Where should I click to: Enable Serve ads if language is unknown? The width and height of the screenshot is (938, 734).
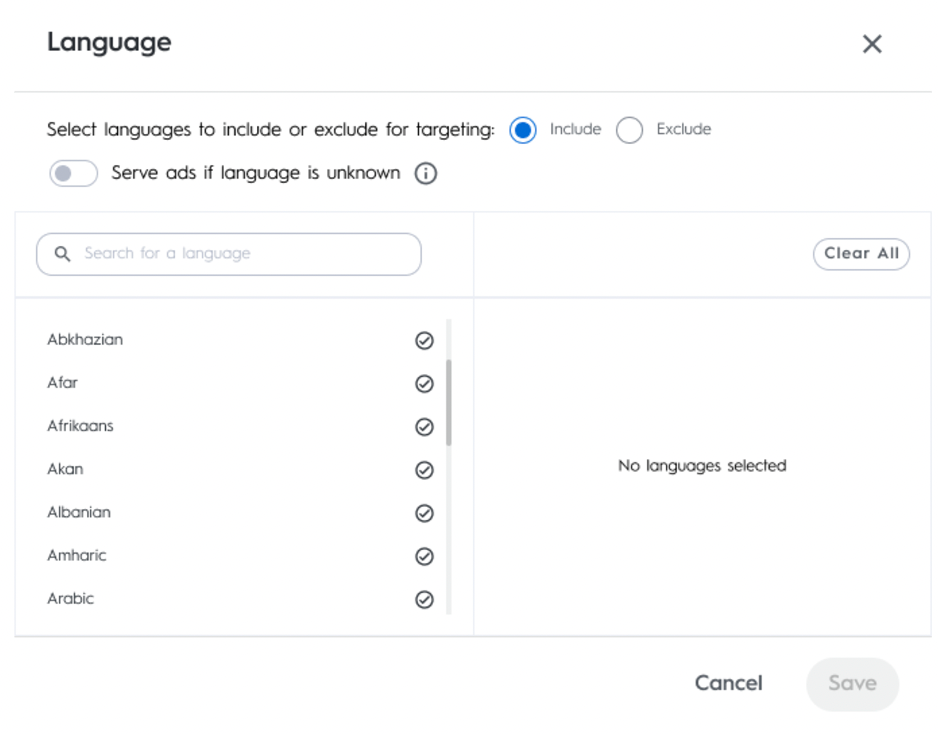pyautogui.click(x=73, y=174)
